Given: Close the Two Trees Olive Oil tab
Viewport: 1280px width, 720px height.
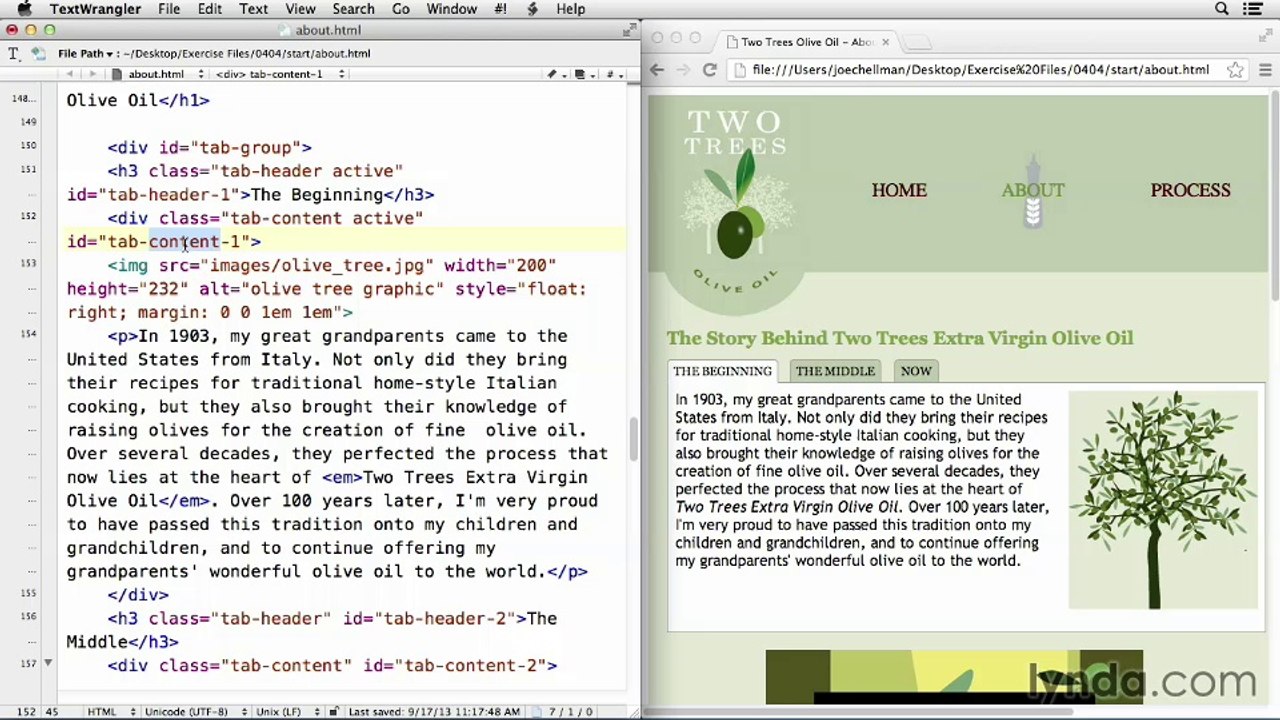Looking at the screenshot, I should [x=885, y=42].
